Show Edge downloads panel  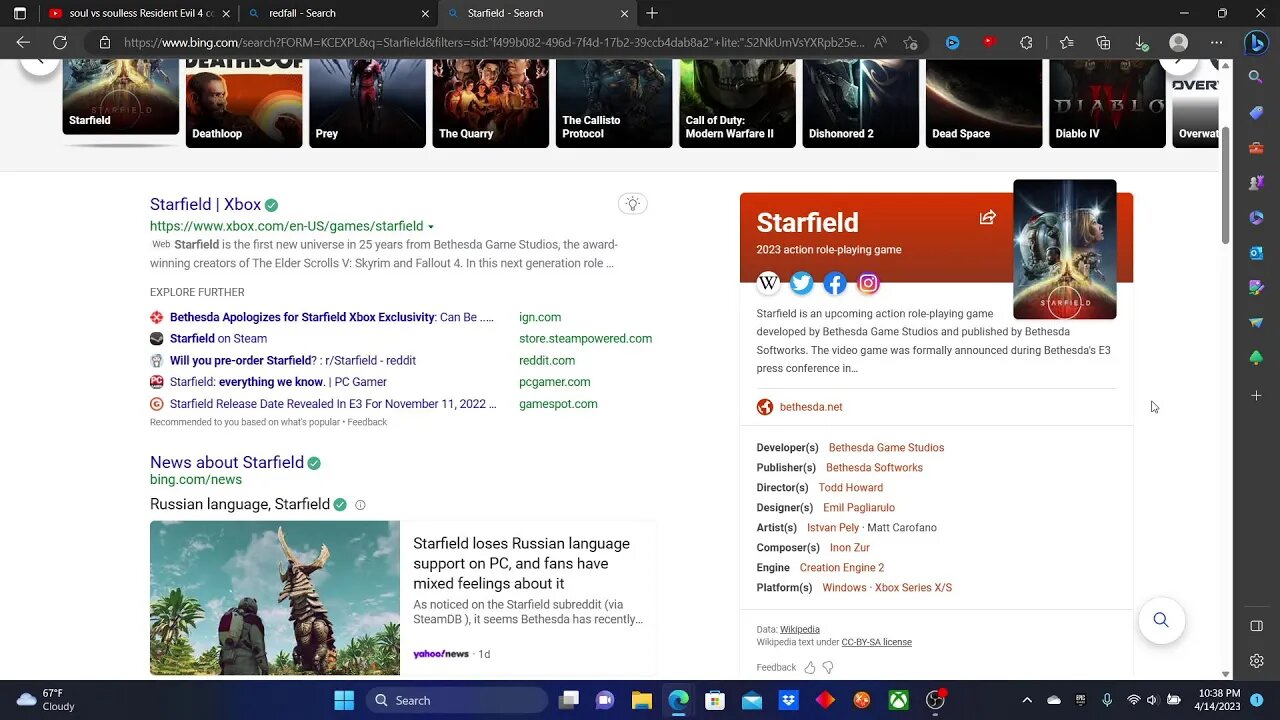coord(1141,43)
